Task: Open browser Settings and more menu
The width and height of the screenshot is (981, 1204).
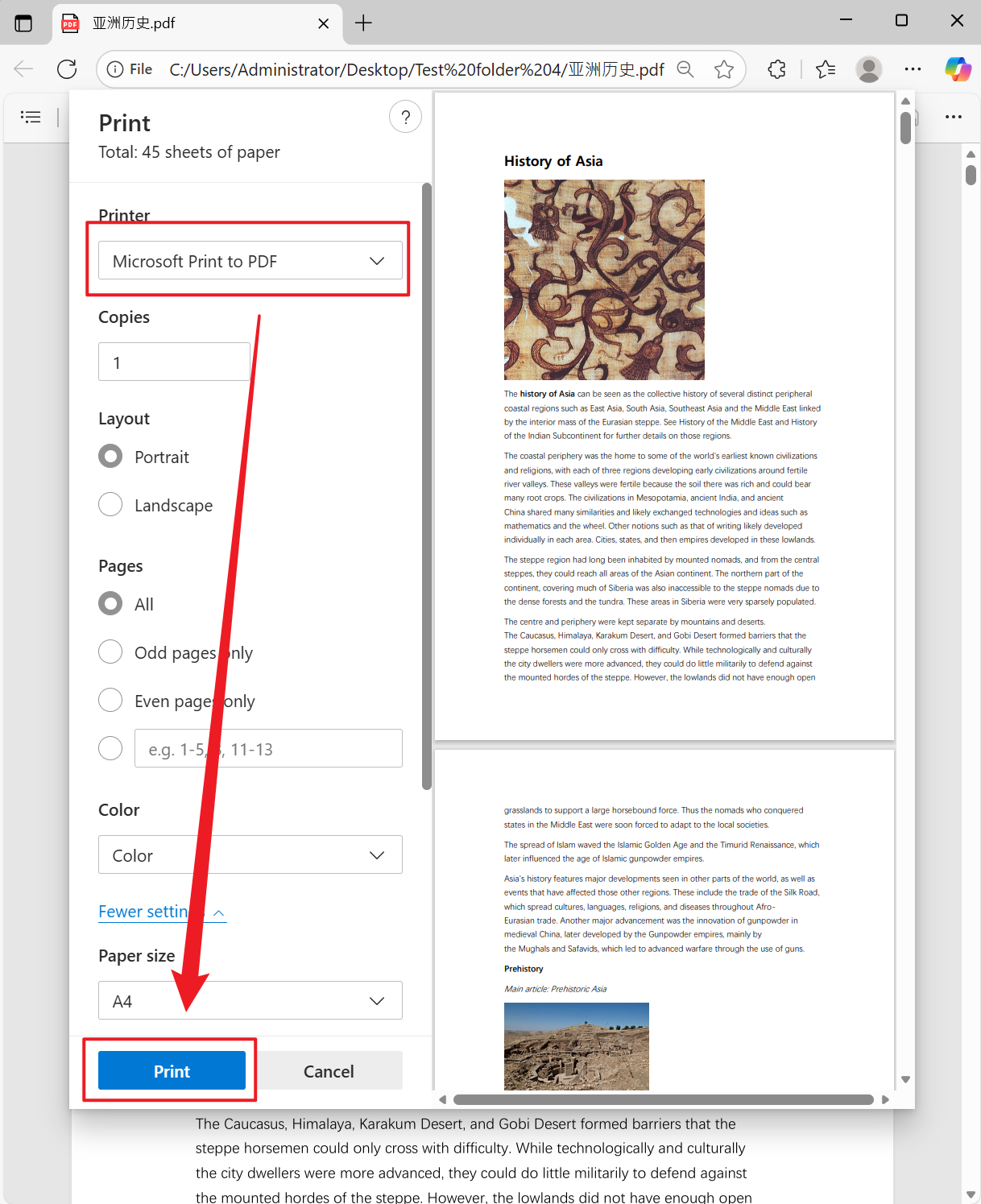Action: [913, 69]
